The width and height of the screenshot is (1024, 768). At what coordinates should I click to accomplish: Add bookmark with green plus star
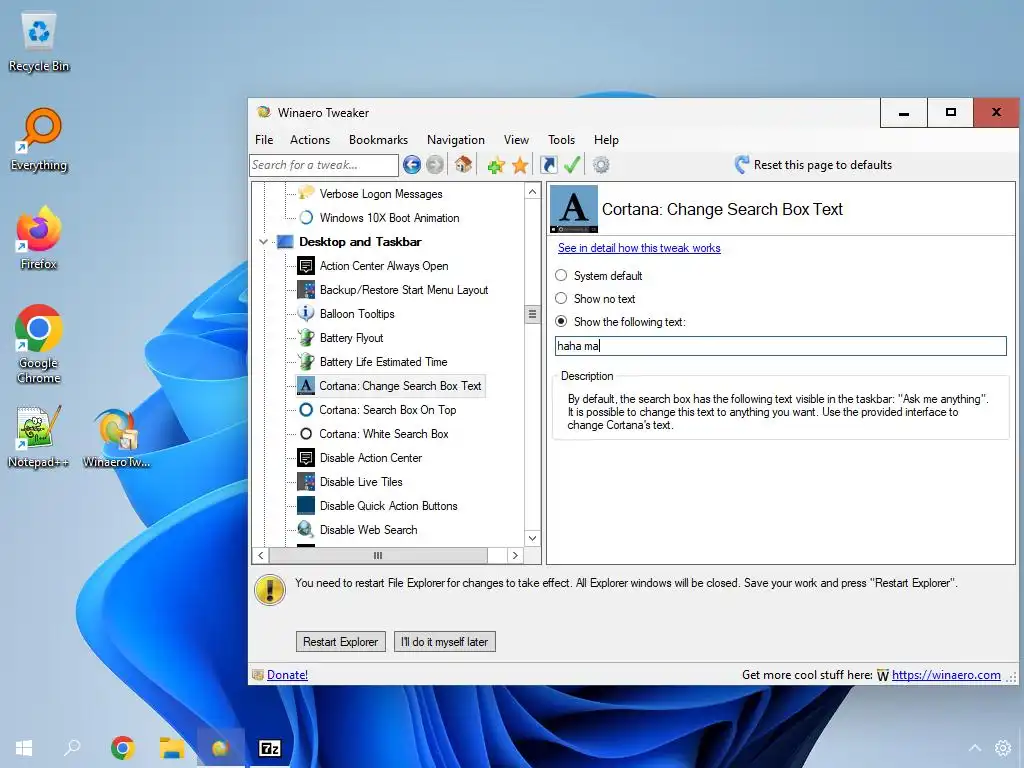(x=496, y=165)
